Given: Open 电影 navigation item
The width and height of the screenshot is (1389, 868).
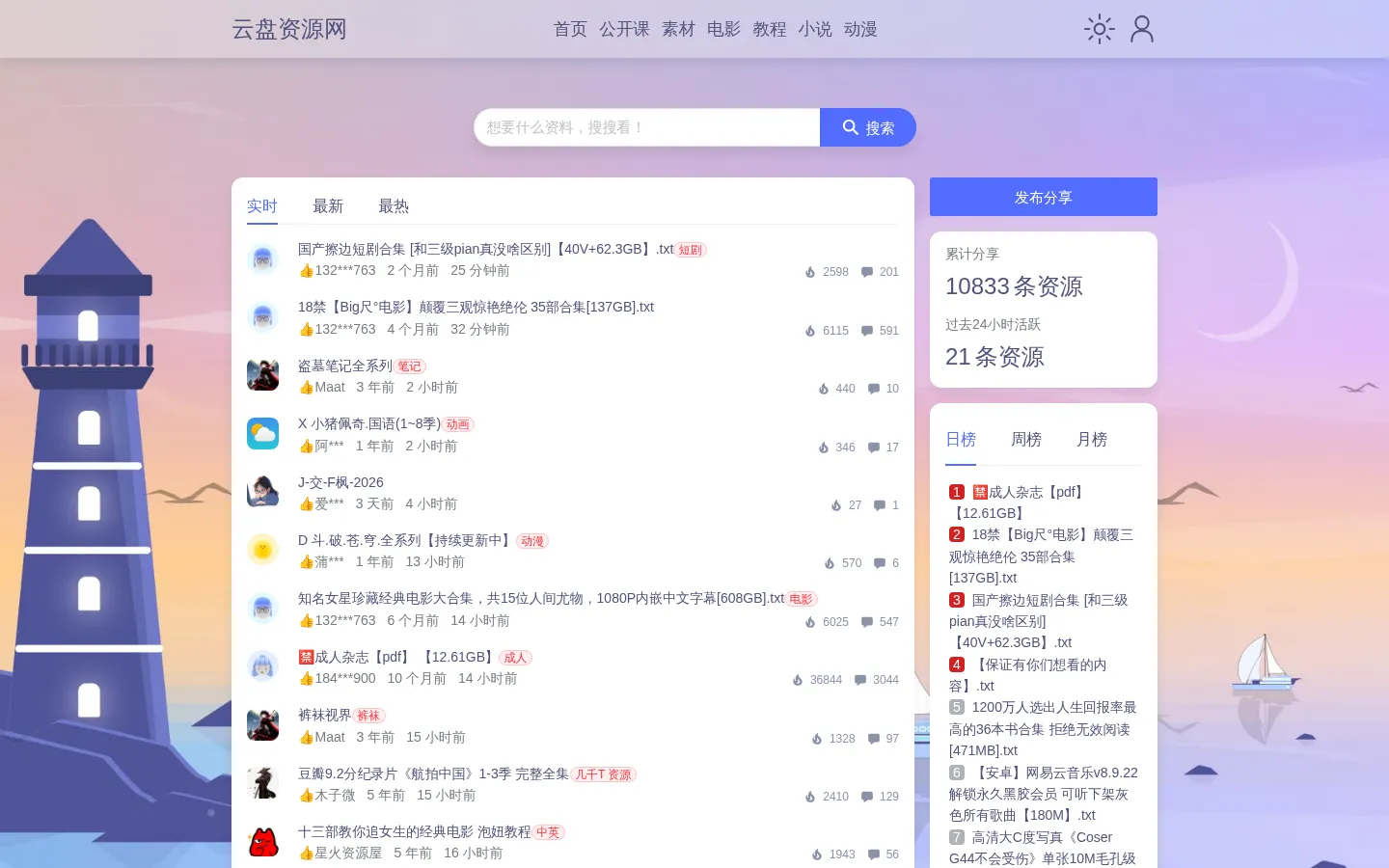Looking at the screenshot, I should pyautogui.click(x=723, y=29).
